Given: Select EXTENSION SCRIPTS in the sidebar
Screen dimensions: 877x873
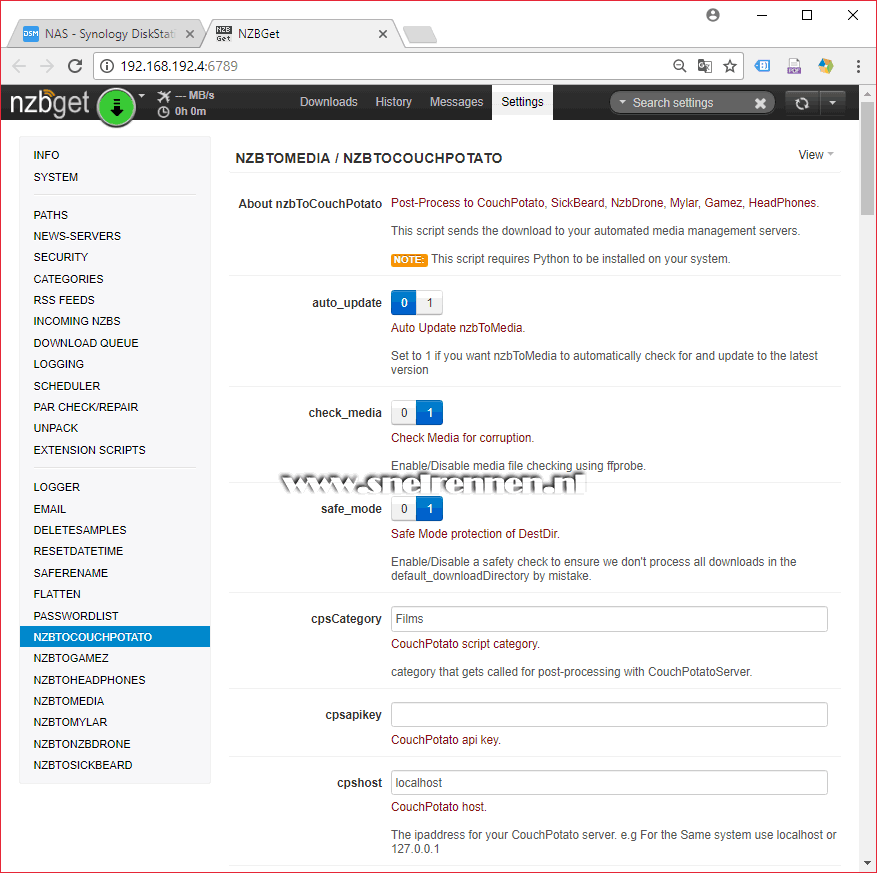Looking at the screenshot, I should [89, 450].
